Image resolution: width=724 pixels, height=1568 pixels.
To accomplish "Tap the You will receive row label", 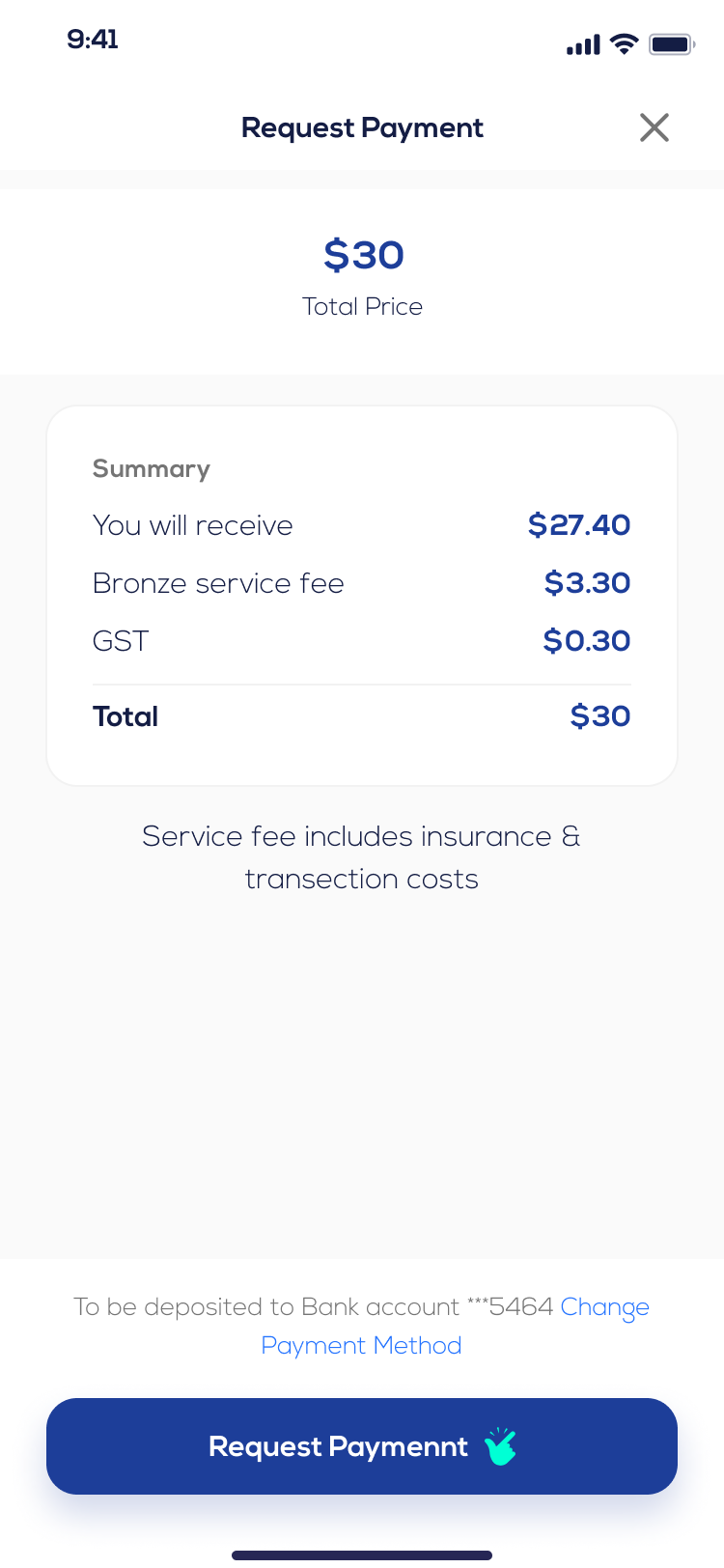I will 193,525.
